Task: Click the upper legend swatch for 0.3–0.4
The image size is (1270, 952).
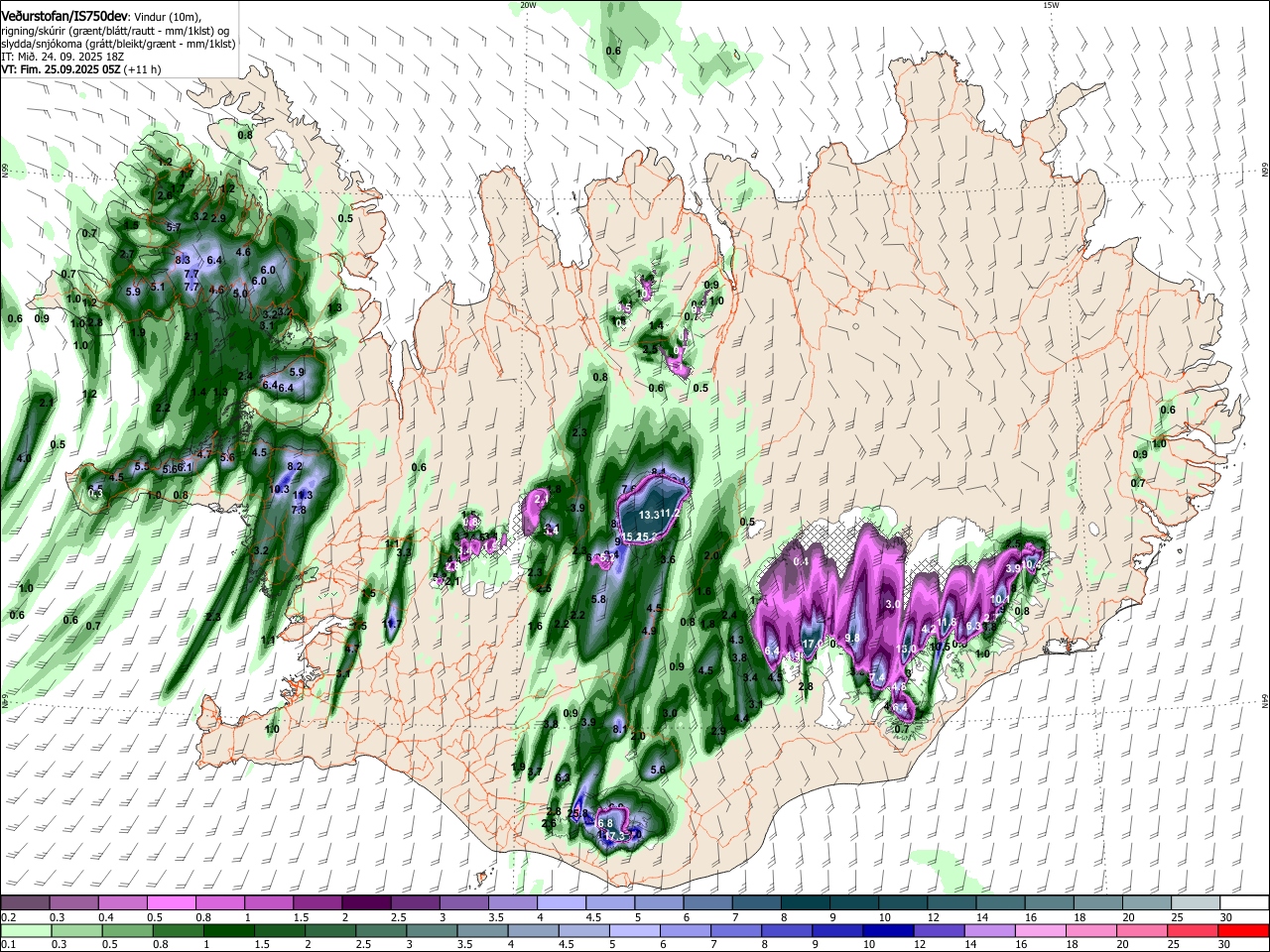Action: click(x=73, y=902)
